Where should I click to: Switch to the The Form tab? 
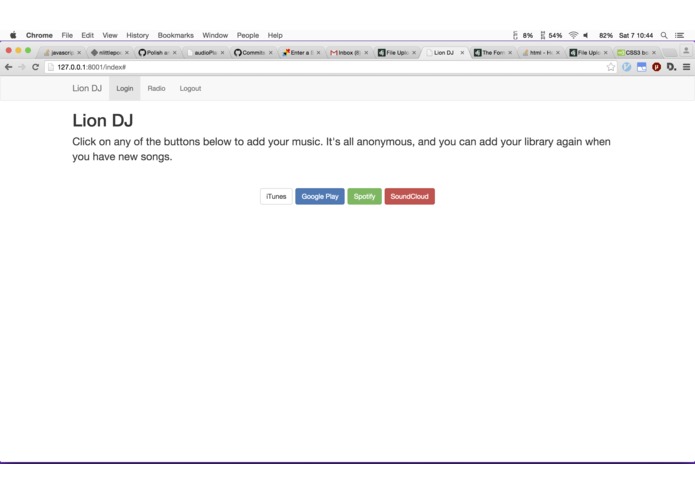[x=491, y=52]
